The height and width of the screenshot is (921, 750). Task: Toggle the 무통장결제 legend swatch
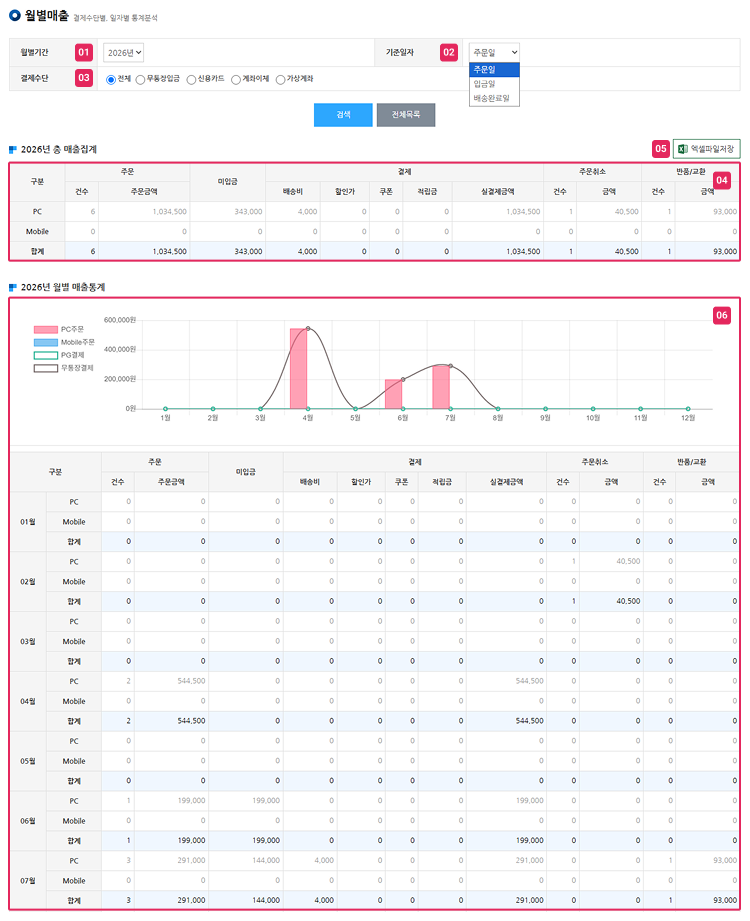pyautogui.click(x=46, y=368)
